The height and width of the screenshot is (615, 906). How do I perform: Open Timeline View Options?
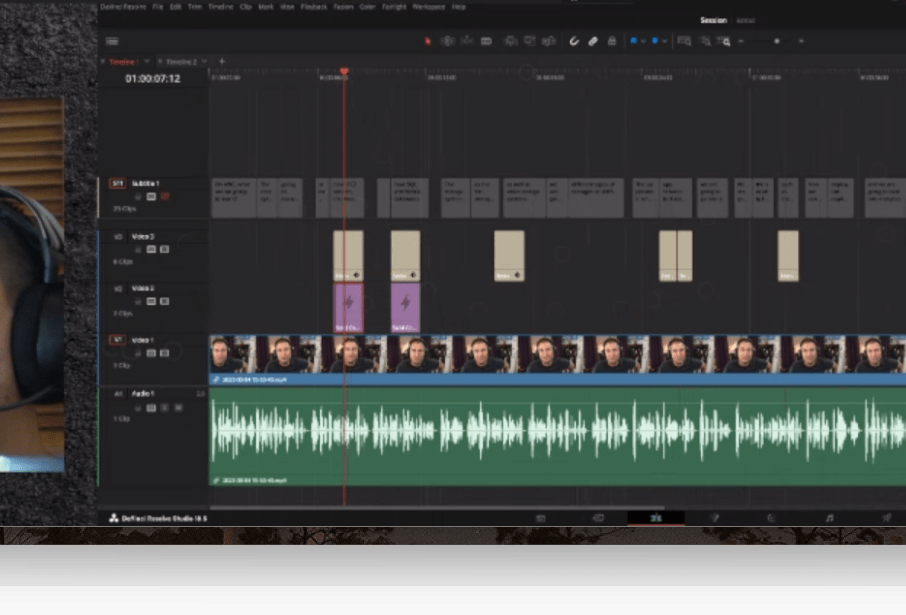pyautogui.click(x=112, y=41)
